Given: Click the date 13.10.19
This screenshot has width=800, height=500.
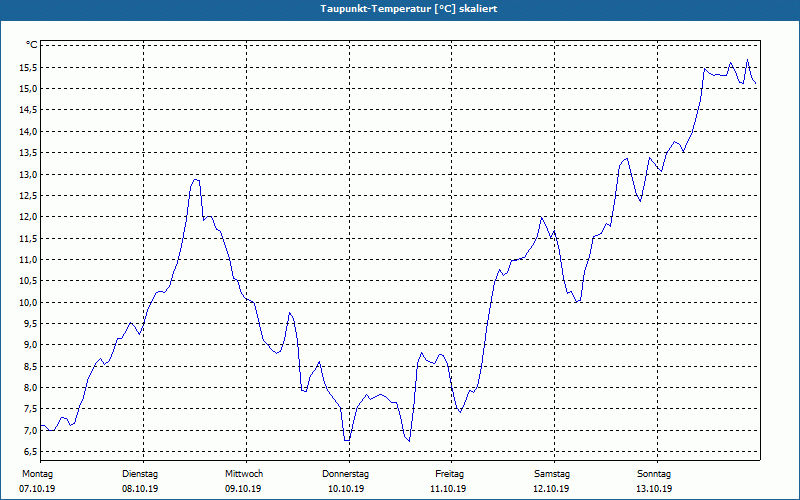Looking at the screenshot, I should [x=654, y=489].
